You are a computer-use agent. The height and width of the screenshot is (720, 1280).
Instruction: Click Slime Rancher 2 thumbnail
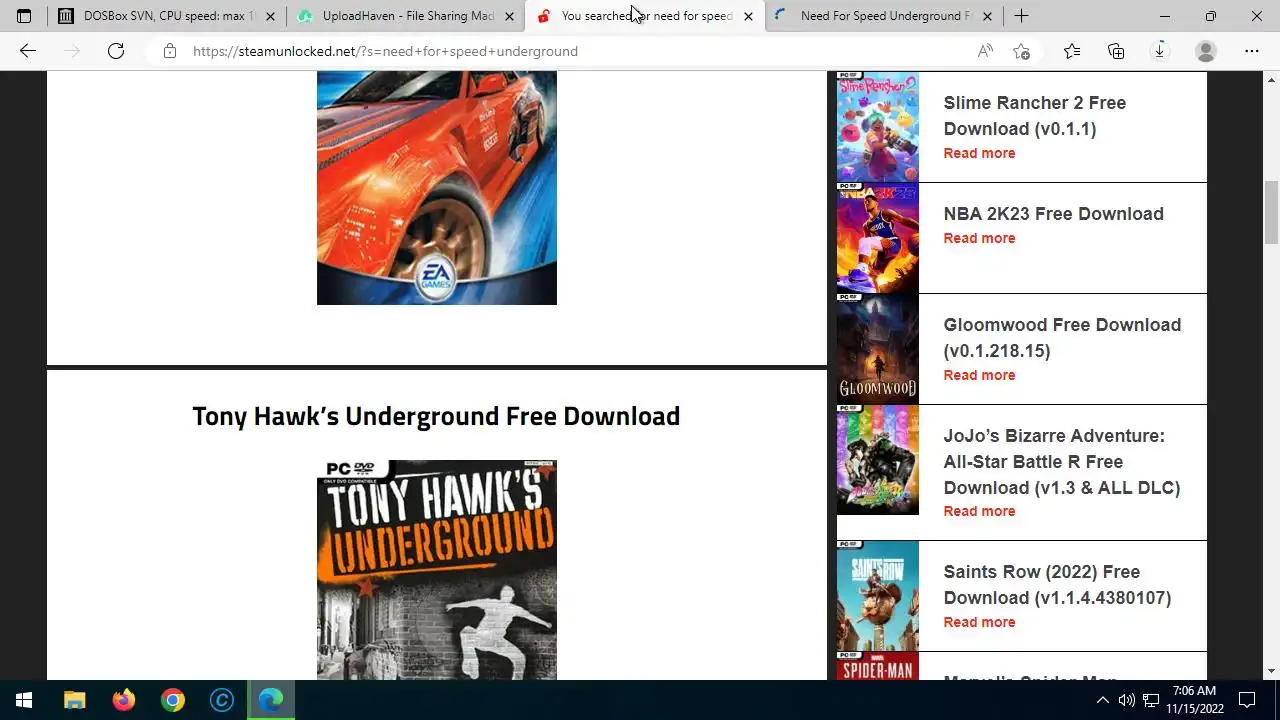click(x=878, y=127)
